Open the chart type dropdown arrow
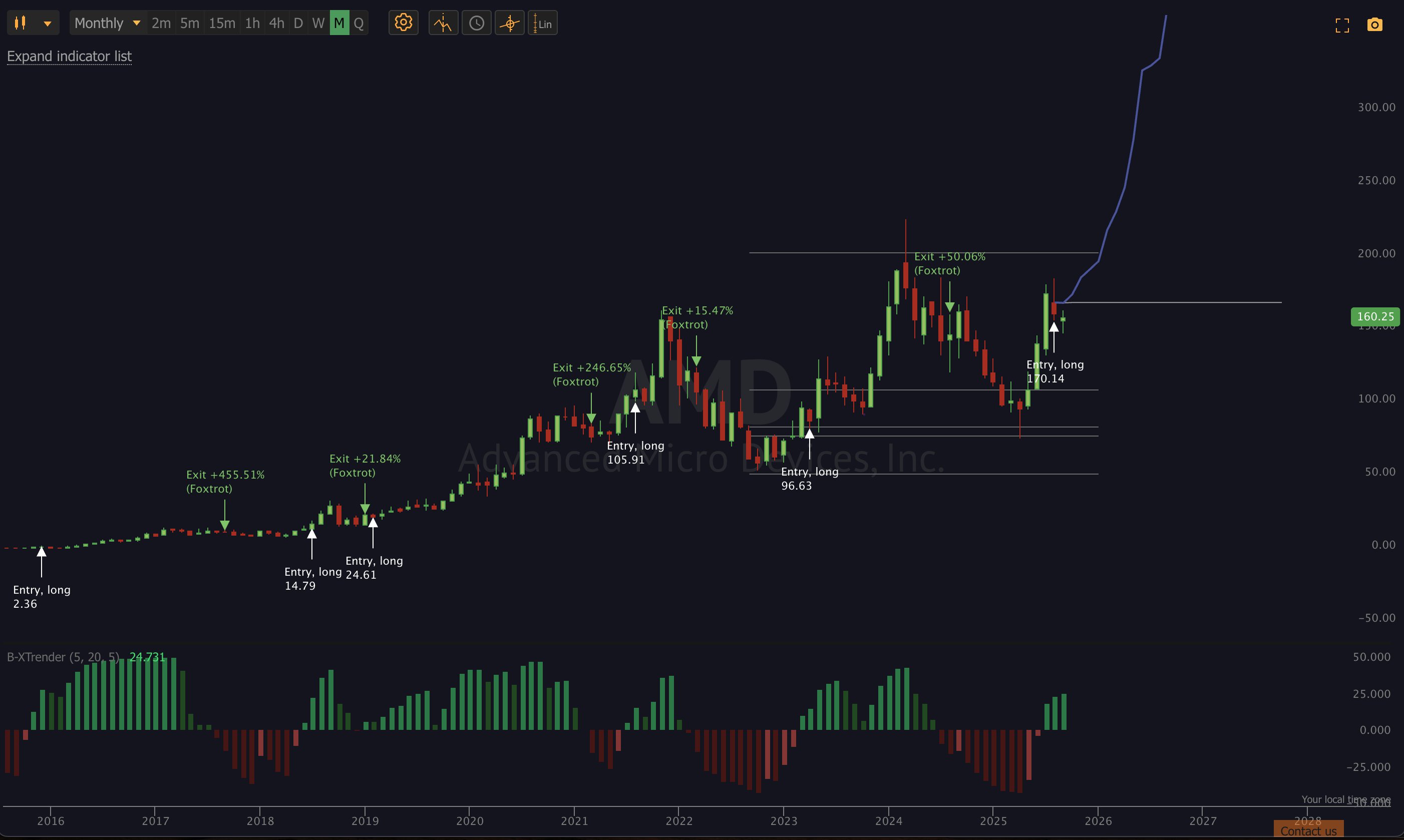Image resolution: width=1404 pixels, height=840 pixels. pos(48,23)
